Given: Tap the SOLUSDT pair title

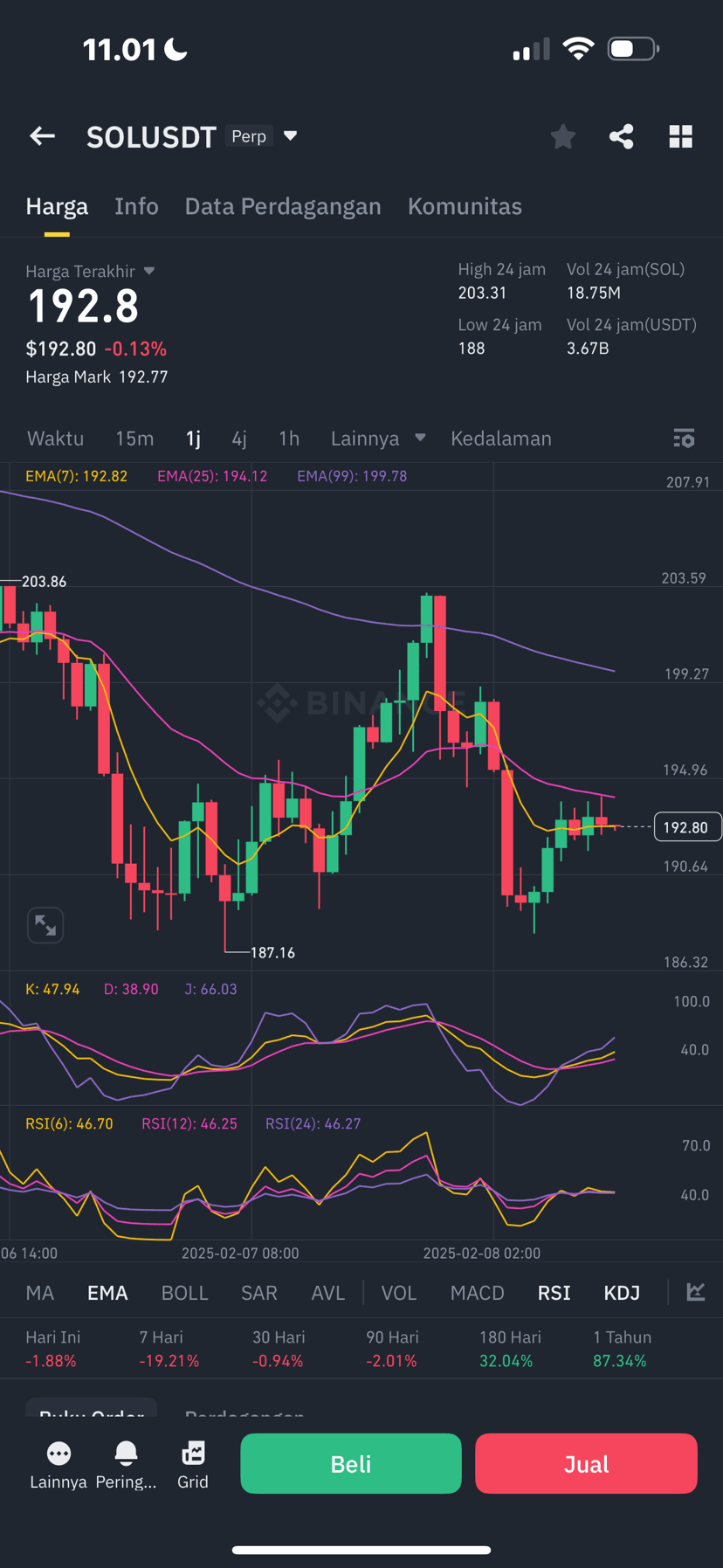Looking at the screenshot, I should [151, 137].
